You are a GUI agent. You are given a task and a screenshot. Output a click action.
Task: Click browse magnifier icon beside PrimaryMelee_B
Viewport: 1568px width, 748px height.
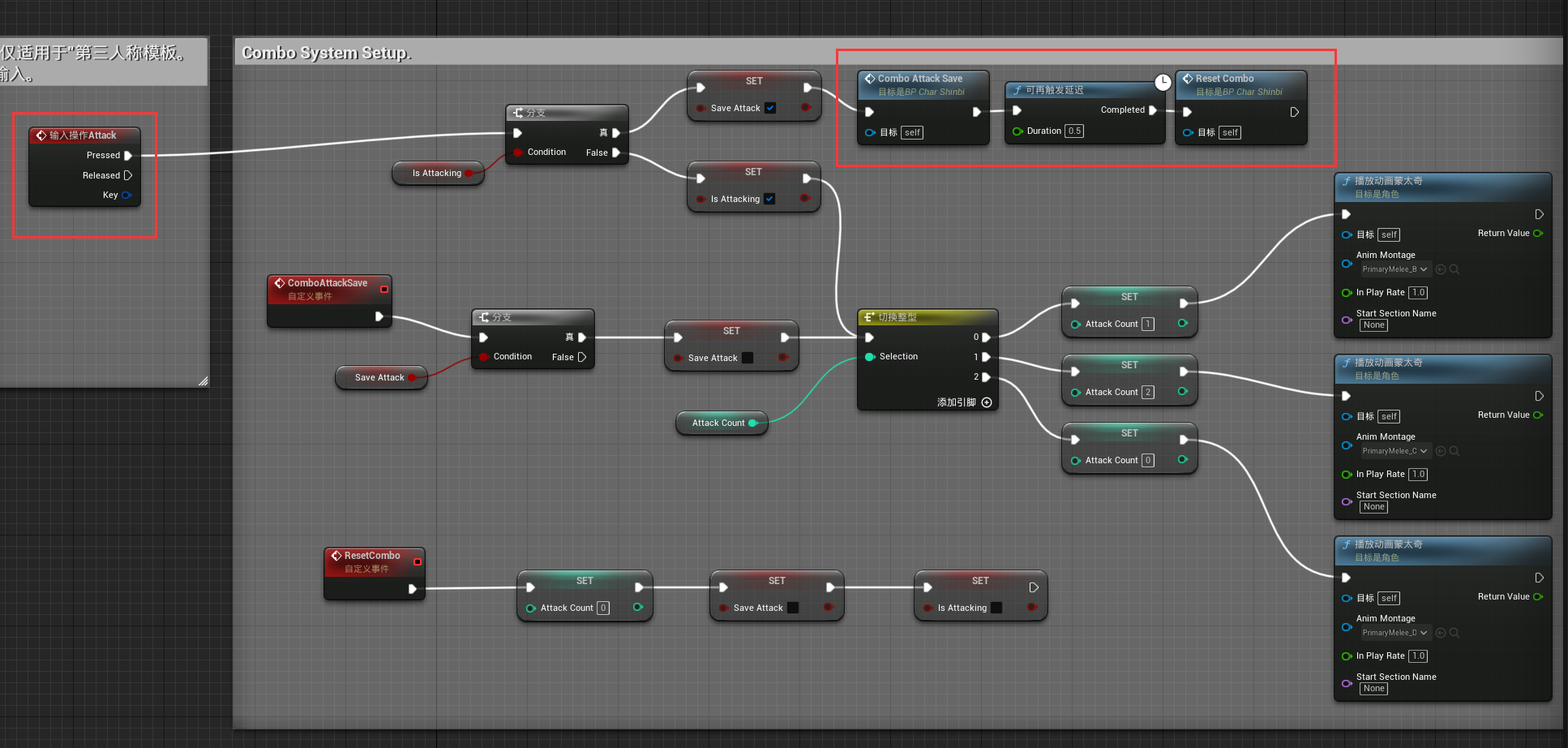coord(1454,269)
